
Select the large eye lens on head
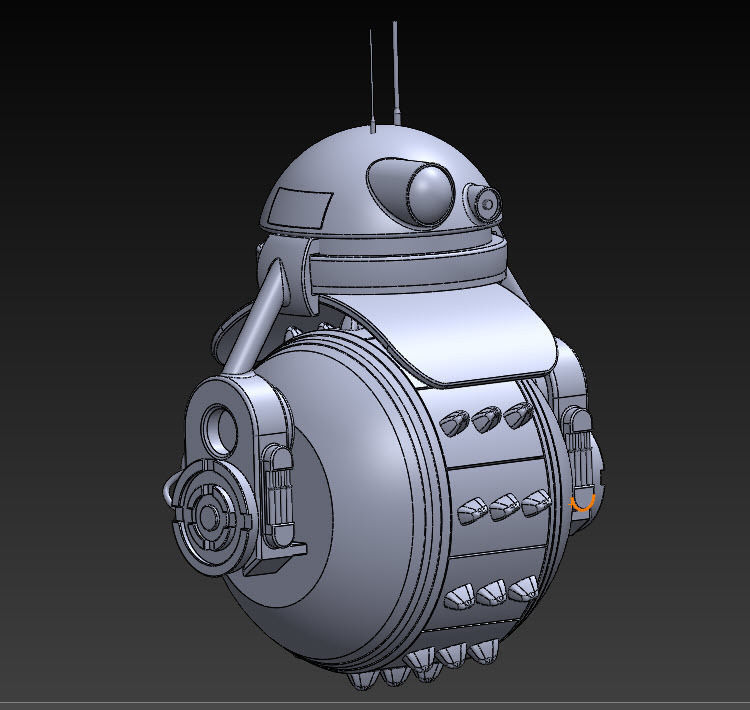click(430, 195)
